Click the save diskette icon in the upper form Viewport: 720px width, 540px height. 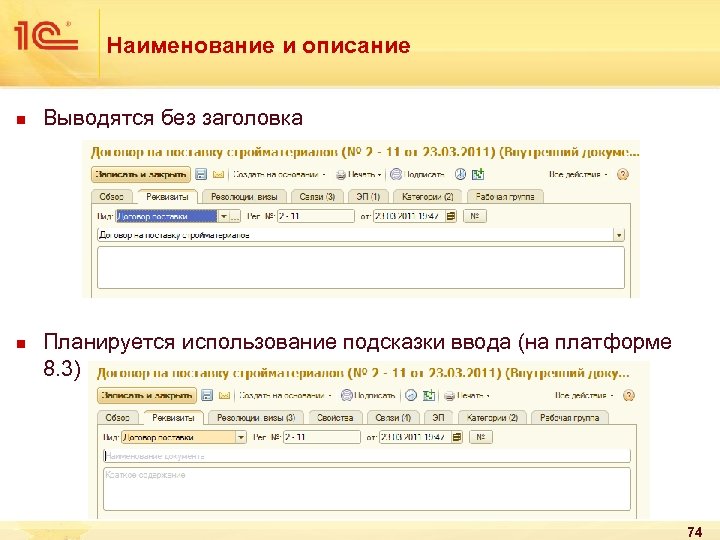(201, 174)
